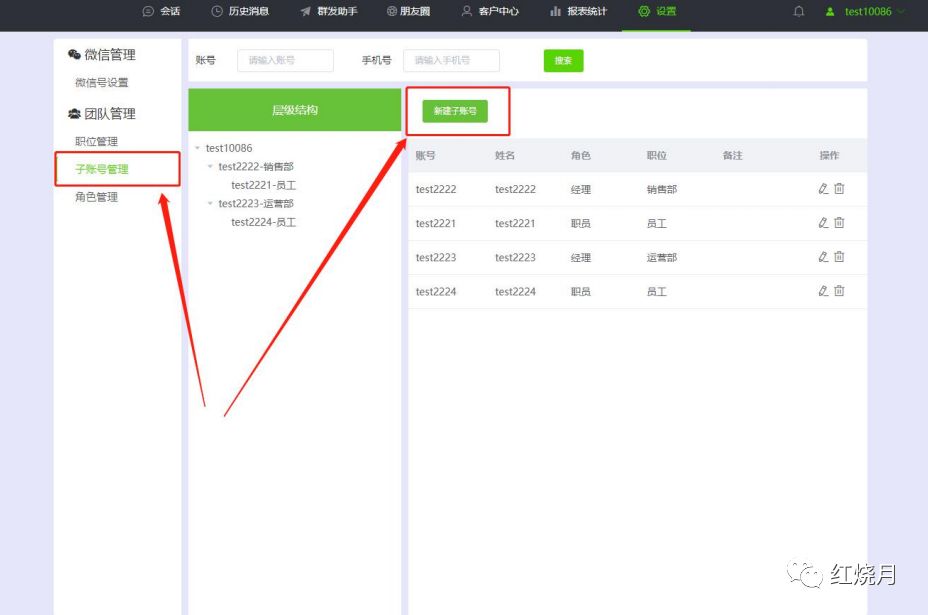Focus the 手机号 input field
Image resolution: width=928 pixels, height=615 pixels.
(451, 60)
